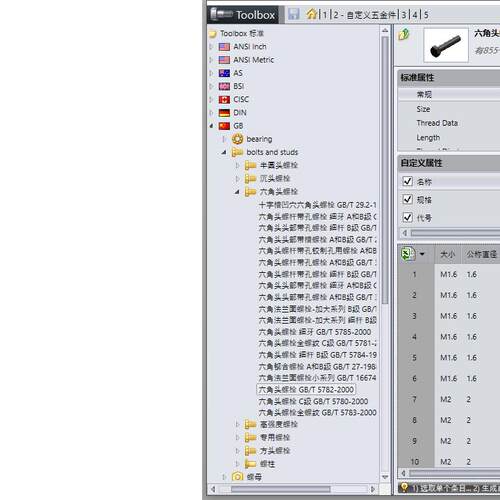The width and height of the screenshot is (500, 500).
Task: Collapse the bolts and studs folder
Action: click(x=224, y=152)
